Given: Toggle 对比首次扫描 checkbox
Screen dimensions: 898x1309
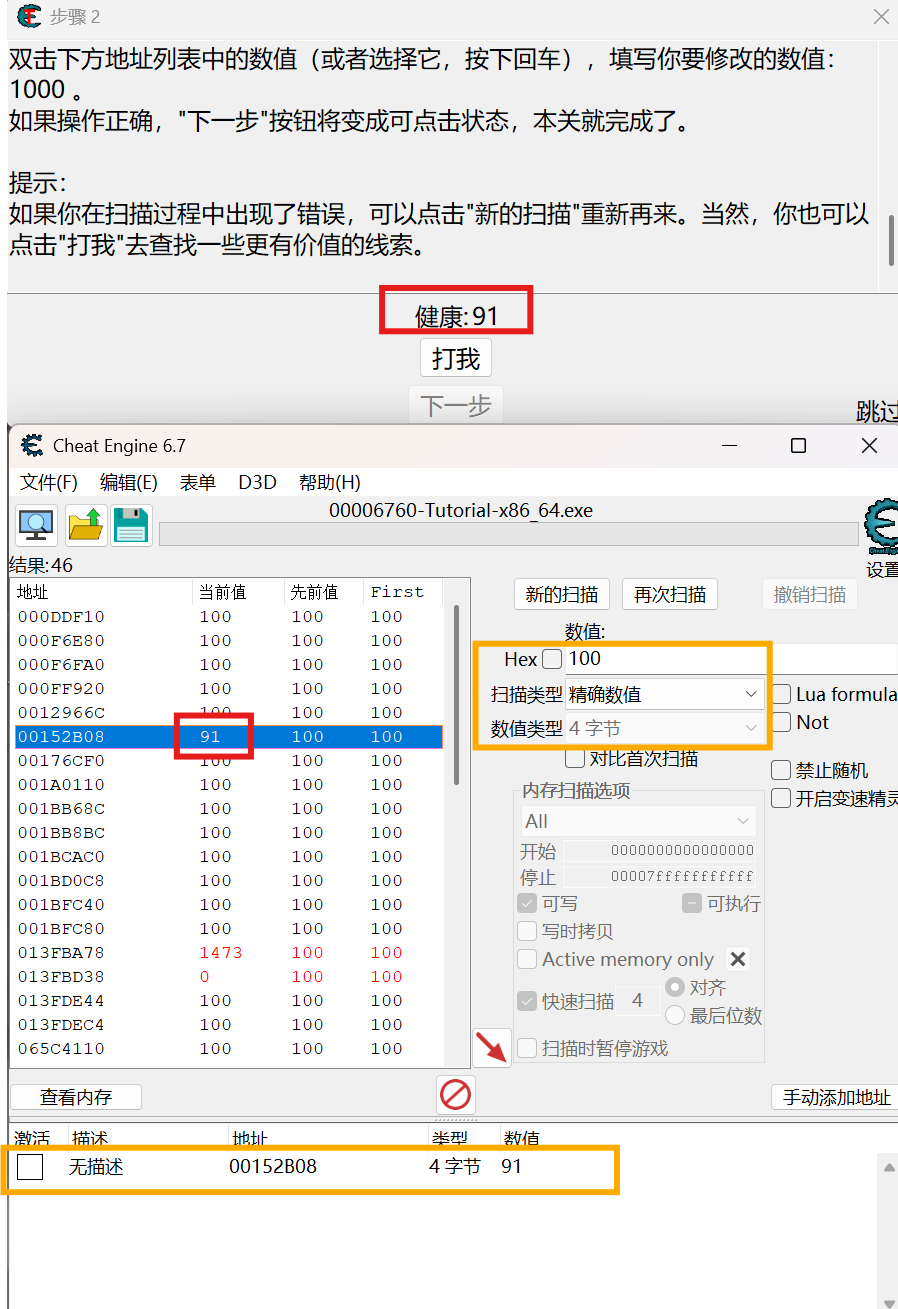Looking at the screenshot, I should 575,758.
